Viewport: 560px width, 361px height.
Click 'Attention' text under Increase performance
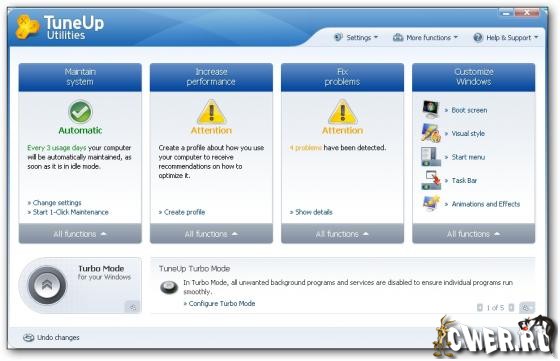(211, 131)
